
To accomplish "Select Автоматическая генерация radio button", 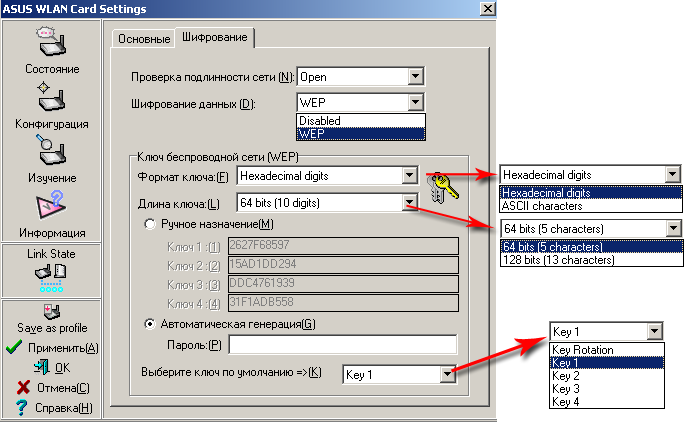I will coord(150,324).
